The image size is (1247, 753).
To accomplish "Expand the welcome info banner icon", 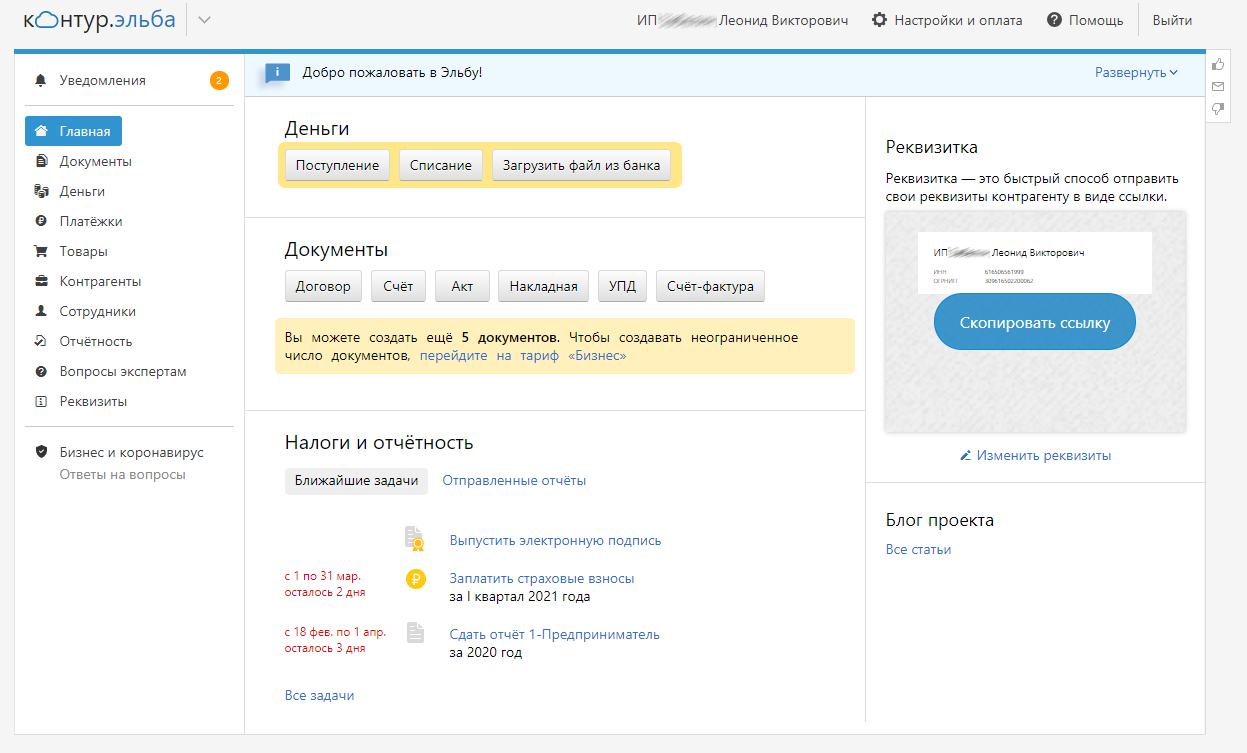I will [x=277, y=73].
